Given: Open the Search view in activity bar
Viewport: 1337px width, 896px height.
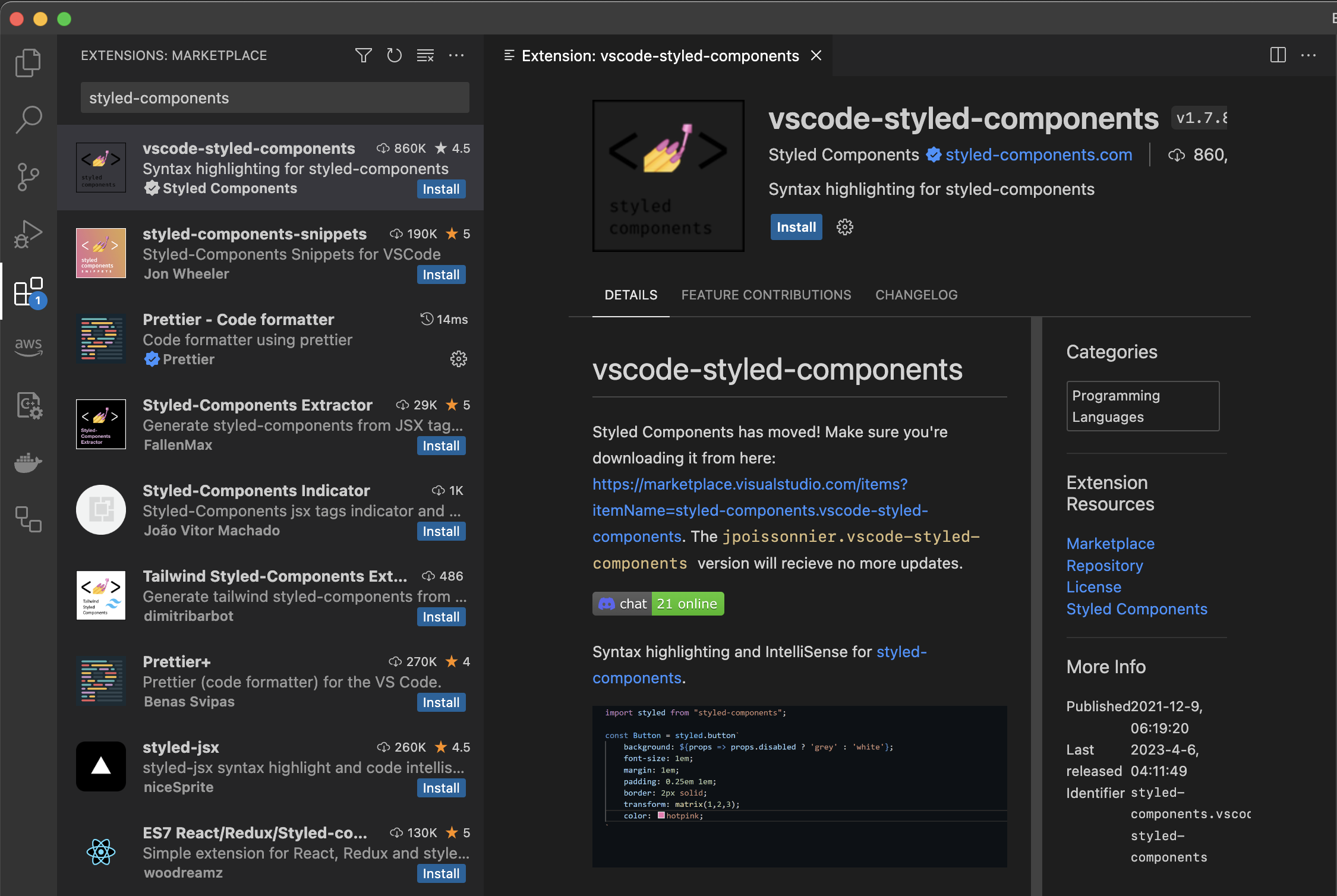Looking at the screenshot, I should pos(28,119).
